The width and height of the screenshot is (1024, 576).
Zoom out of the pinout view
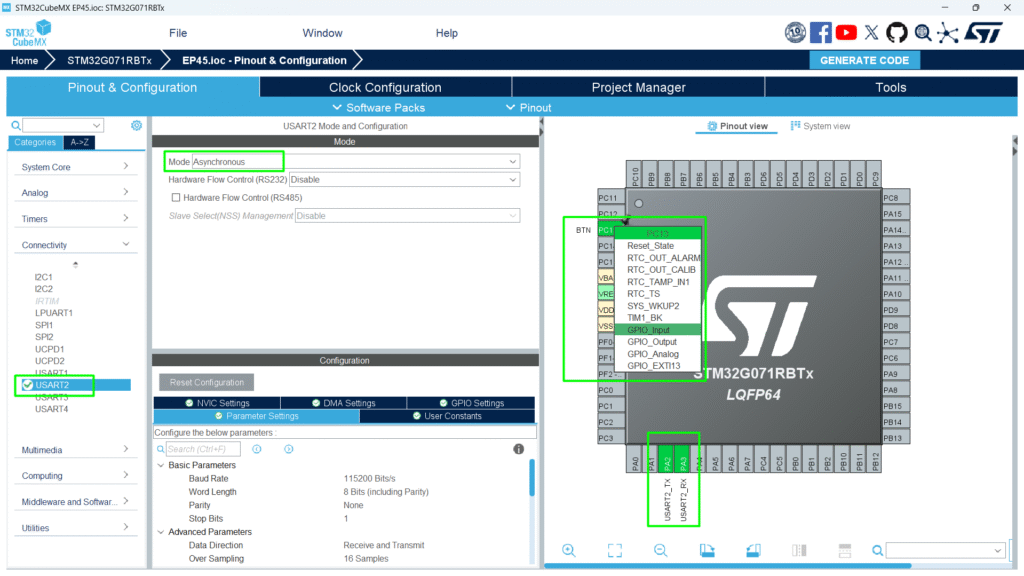coord(660,550)
